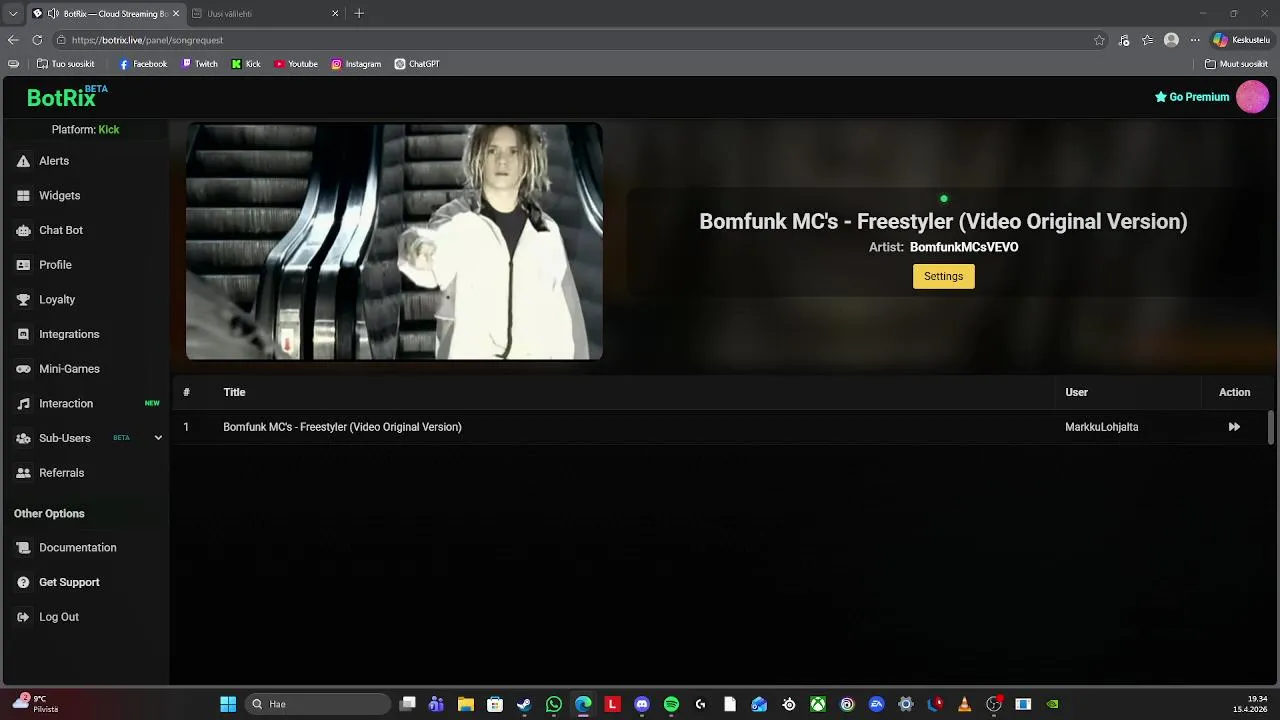Click the browser back arrow
This screenshot has width=1280, height=720.
13,40
